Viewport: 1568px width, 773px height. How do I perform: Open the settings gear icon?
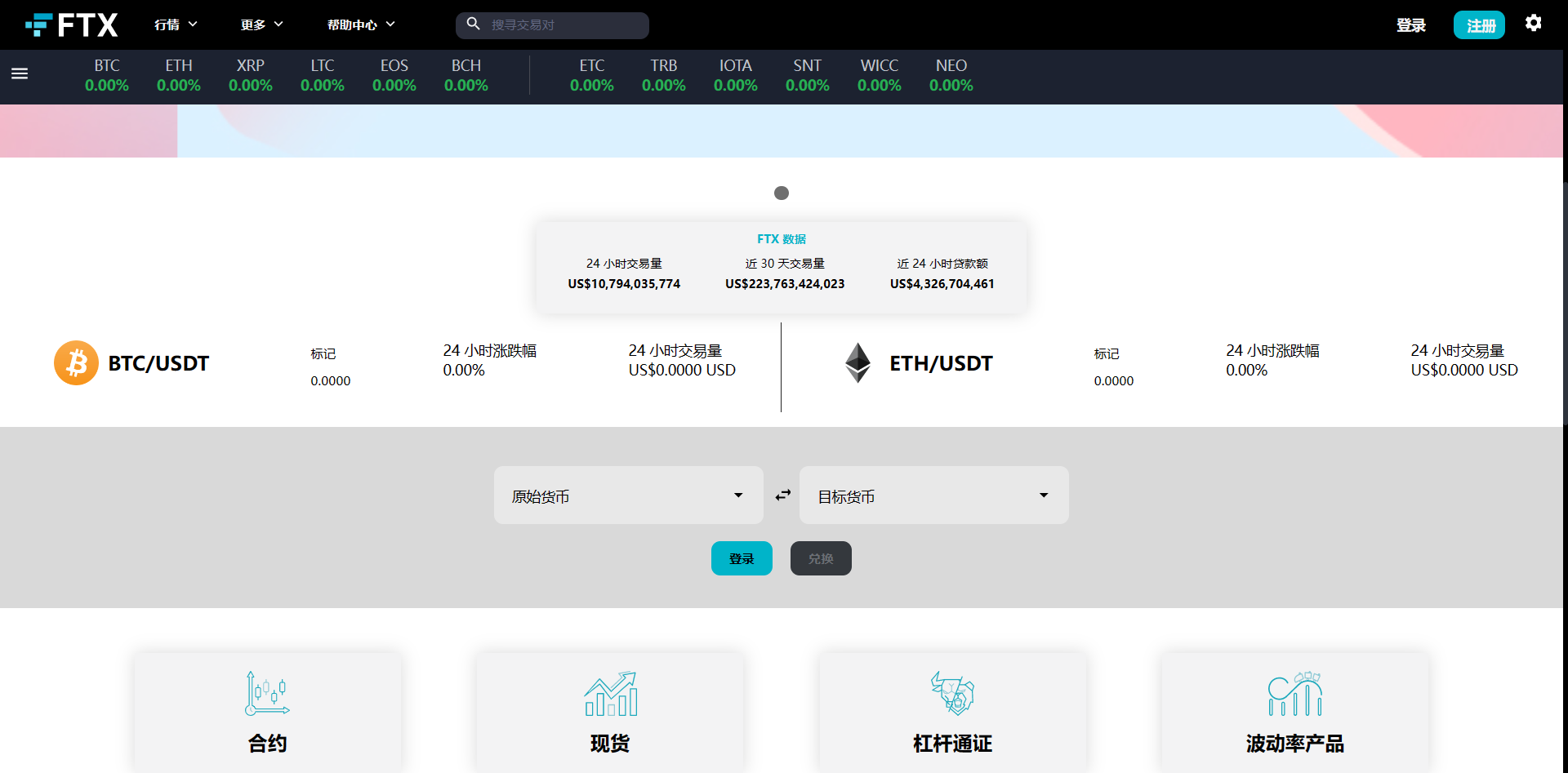[x=1533, y=24]
